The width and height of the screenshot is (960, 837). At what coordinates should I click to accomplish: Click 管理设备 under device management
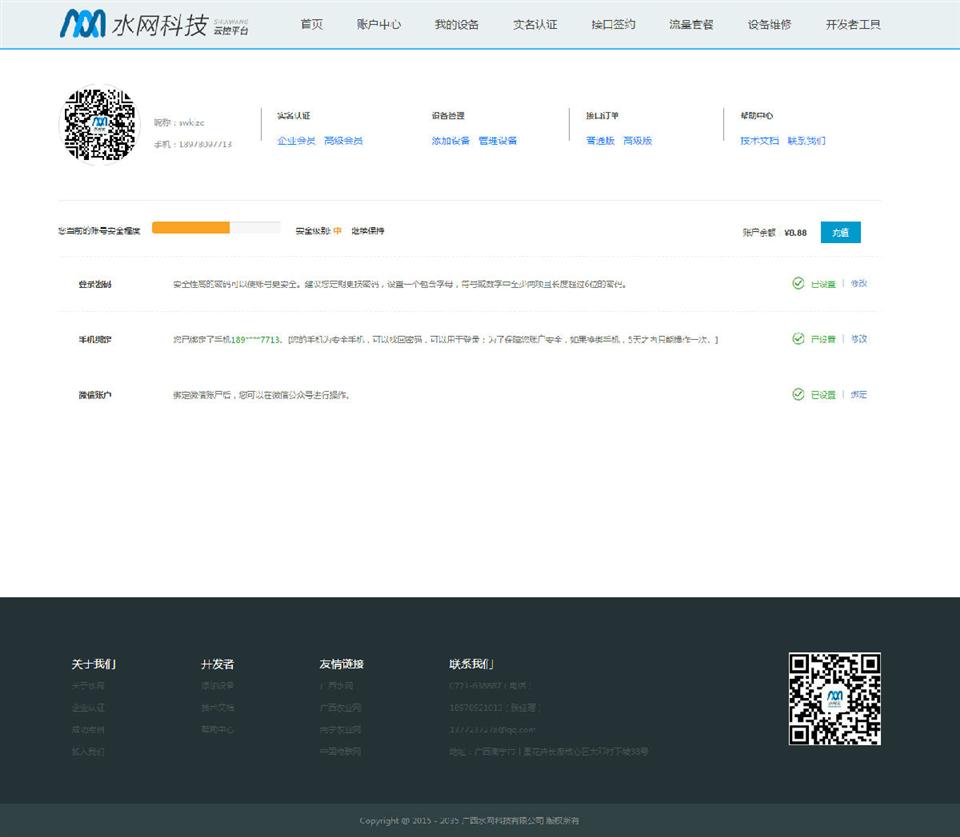(x=498, y=141)
